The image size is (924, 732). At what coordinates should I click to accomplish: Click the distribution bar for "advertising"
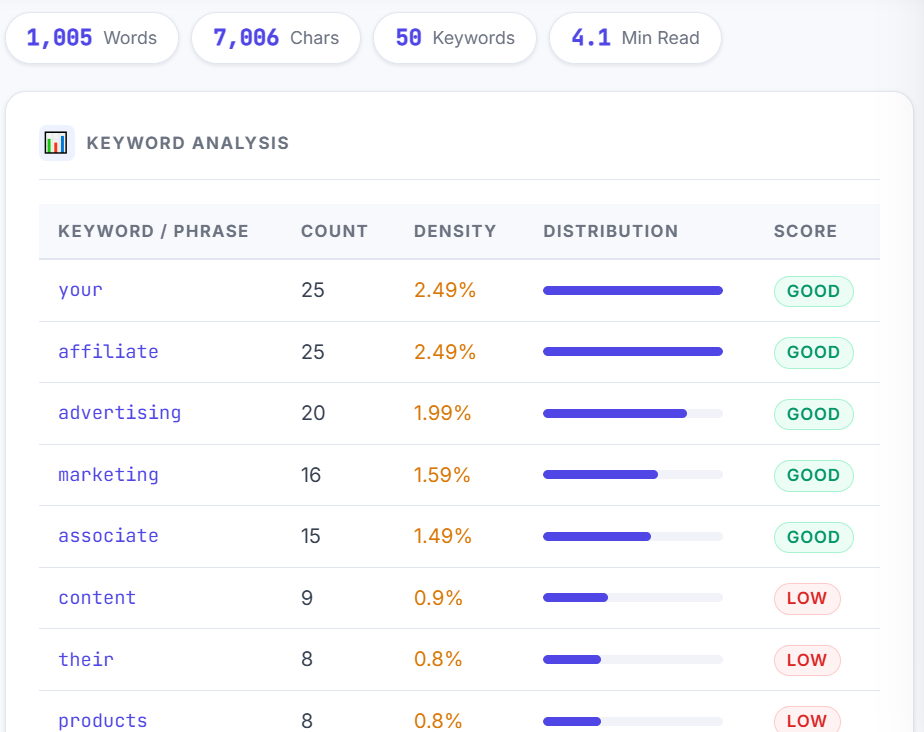633,414
